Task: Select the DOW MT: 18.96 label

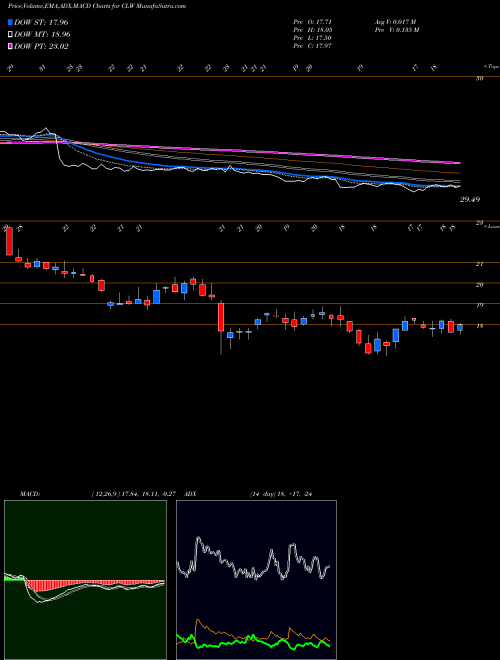Action: point(42,35)
